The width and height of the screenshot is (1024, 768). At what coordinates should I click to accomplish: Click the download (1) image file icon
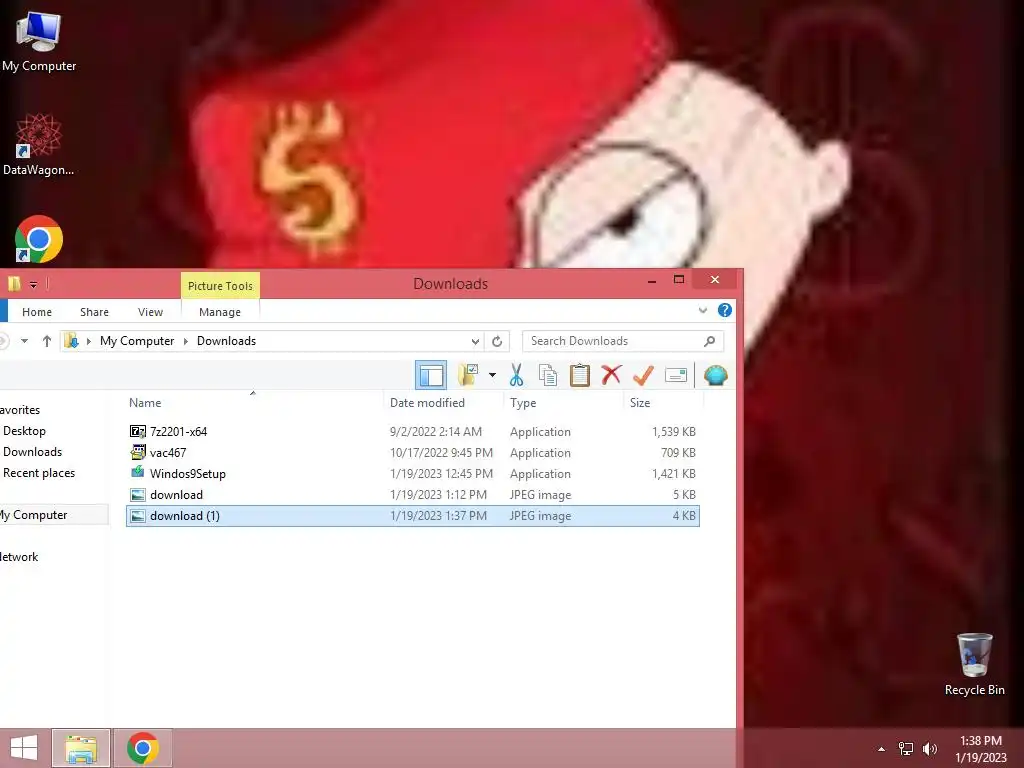pyautogui.click(x=138, y=516)
